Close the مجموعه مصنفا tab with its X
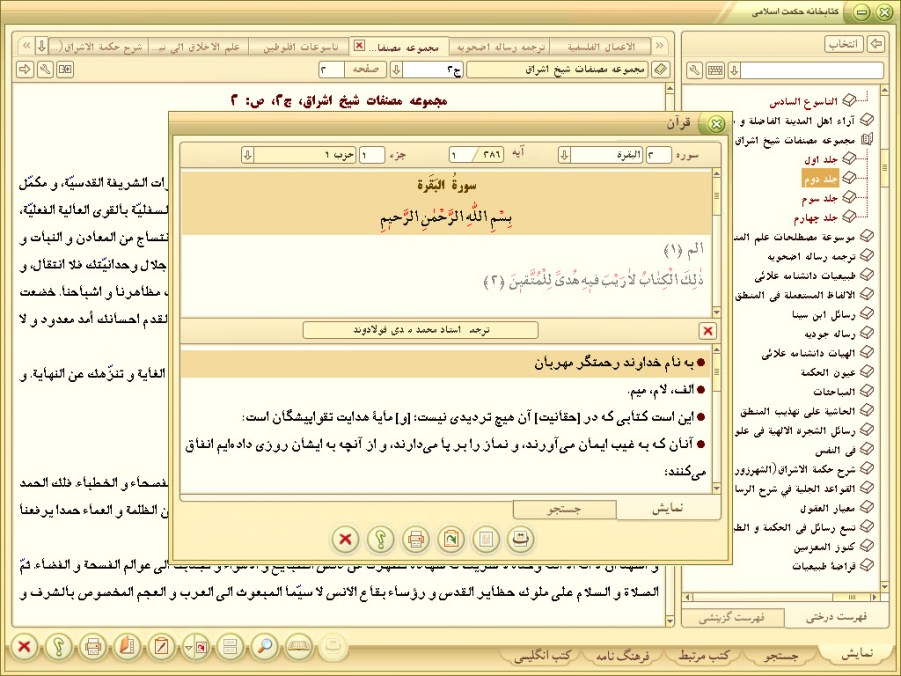Image resolution: width=901 pixels, height=676 pixels. coord(359,45)
